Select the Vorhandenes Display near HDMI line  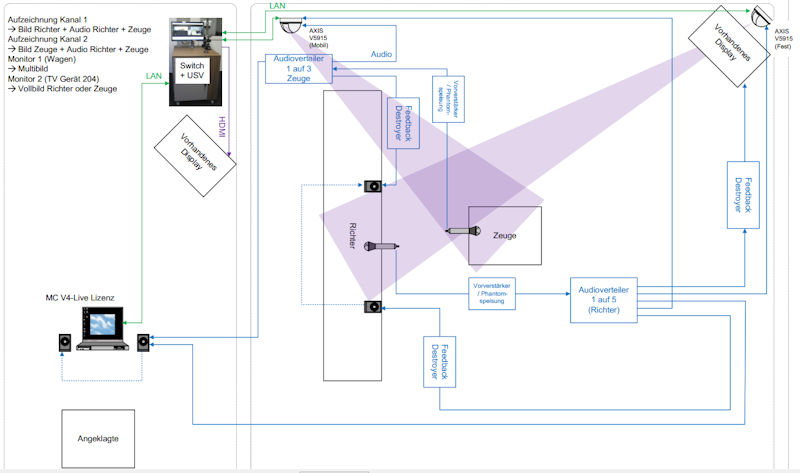[x=196, y=156]
